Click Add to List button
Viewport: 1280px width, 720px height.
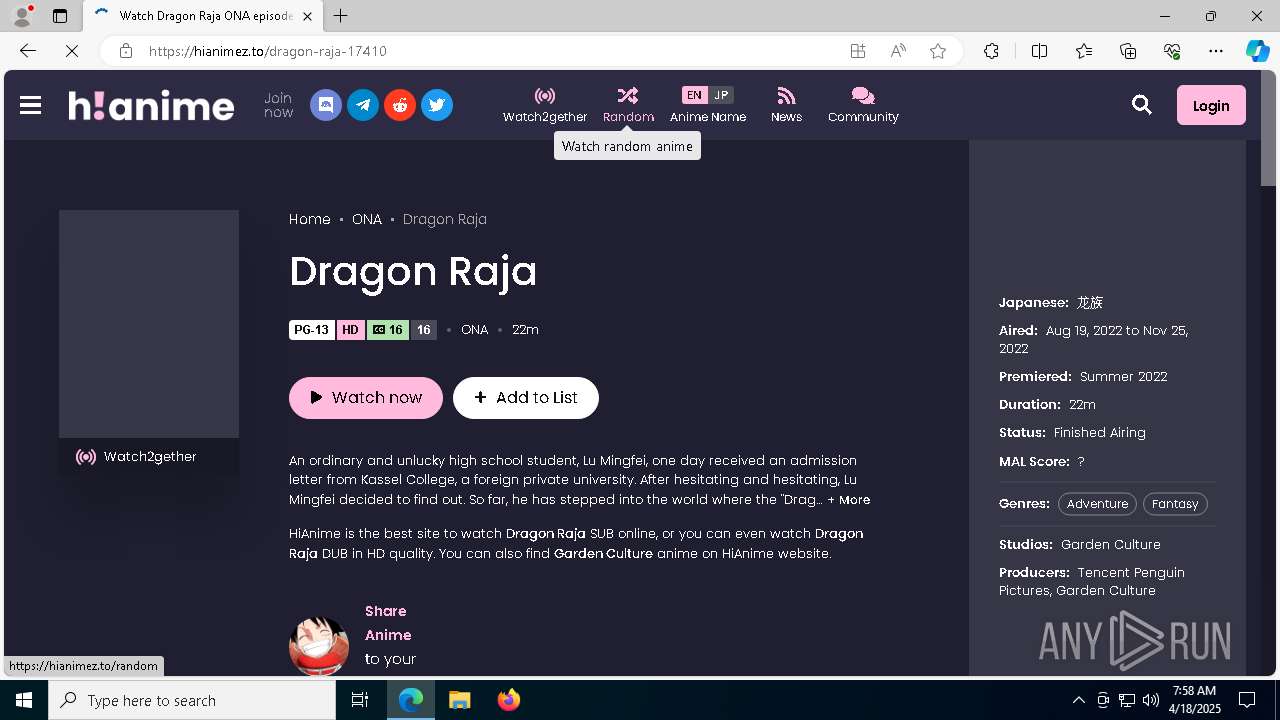[526, 398]
